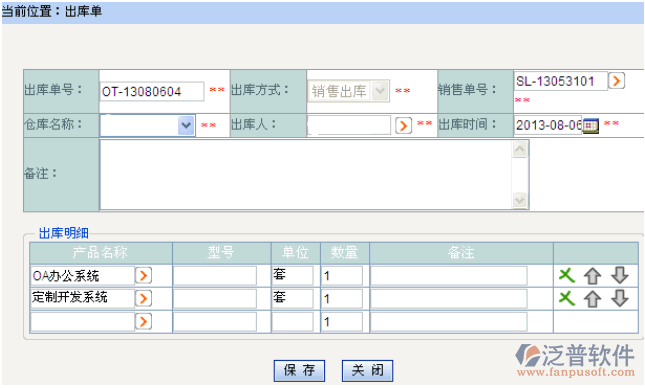Click the 备注 textarea scroll up arrow
Viewport: 645px width, 388px height.
point(520,149)
